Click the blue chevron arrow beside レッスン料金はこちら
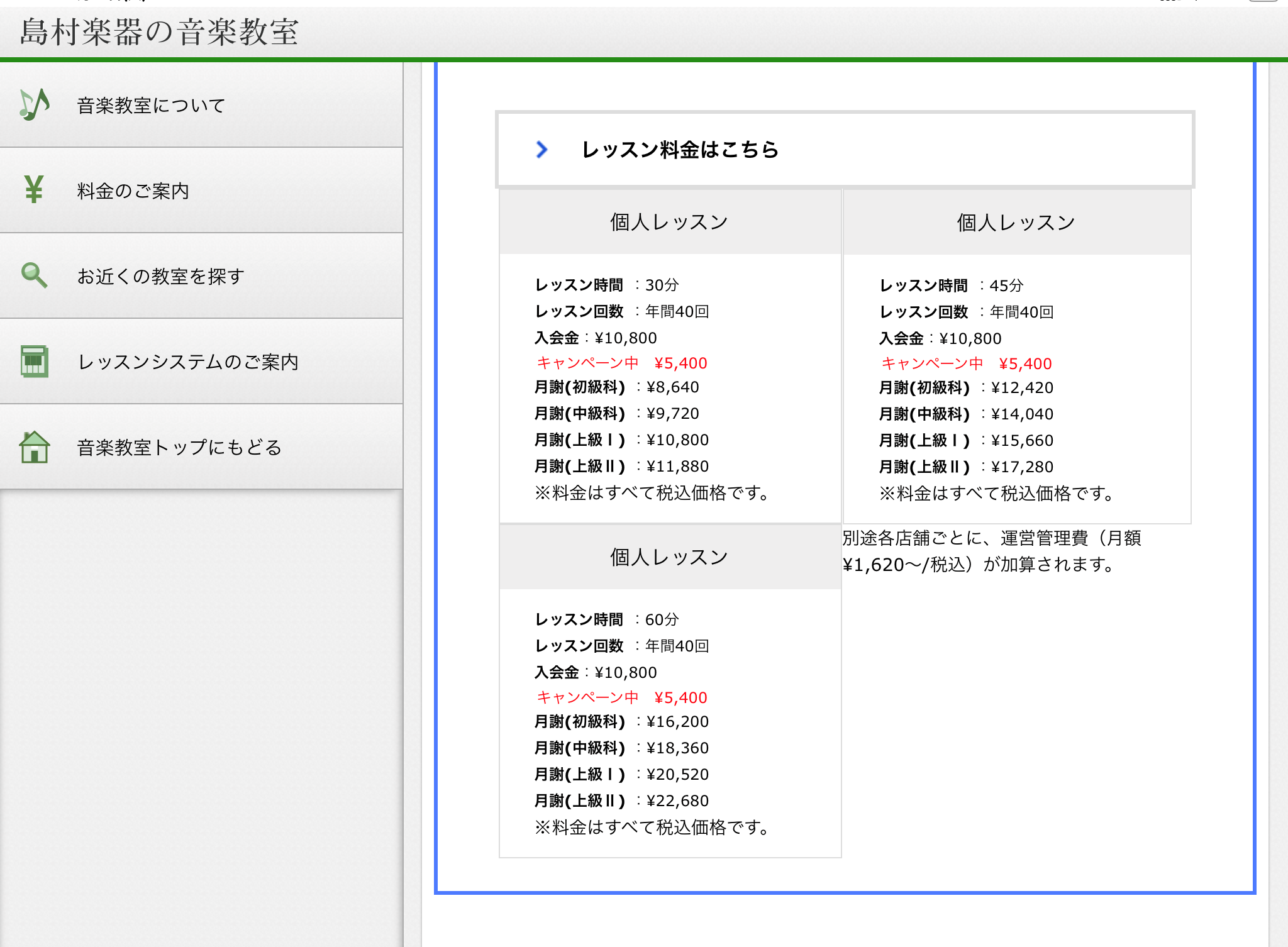The image size is (1288, 947). click(541, 150)
